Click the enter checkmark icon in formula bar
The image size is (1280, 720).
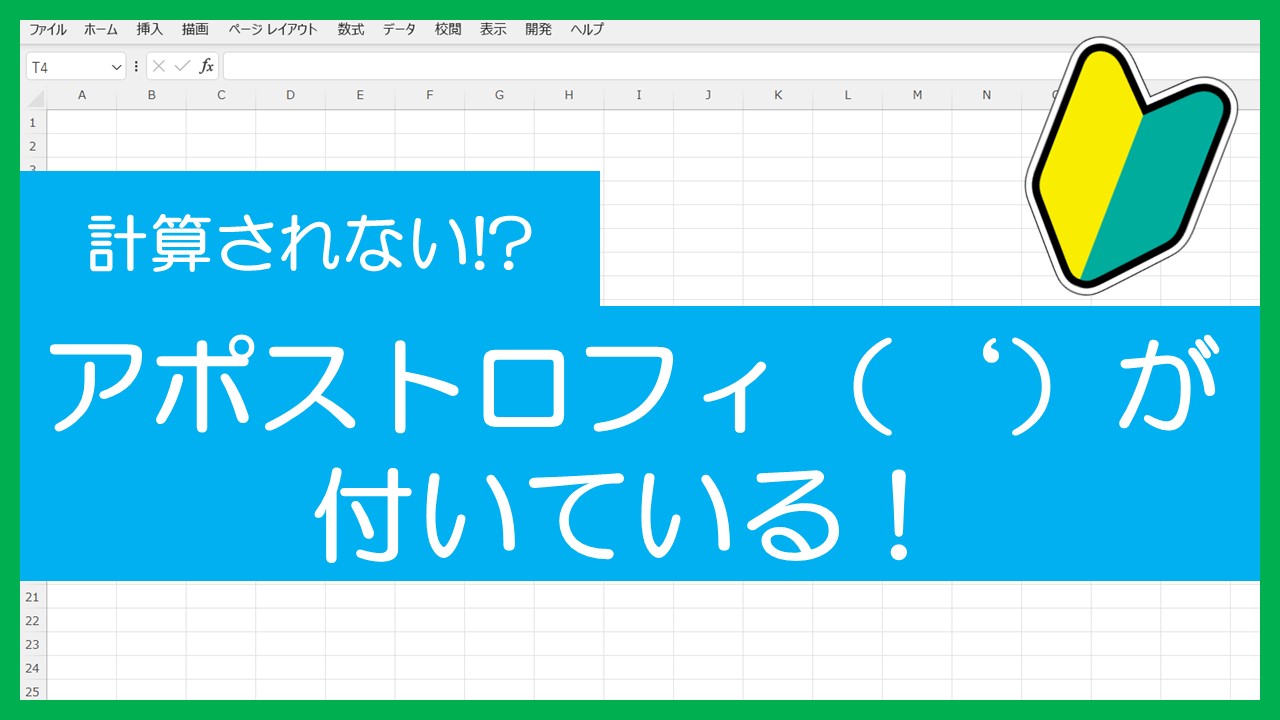[x=182, y=66]
